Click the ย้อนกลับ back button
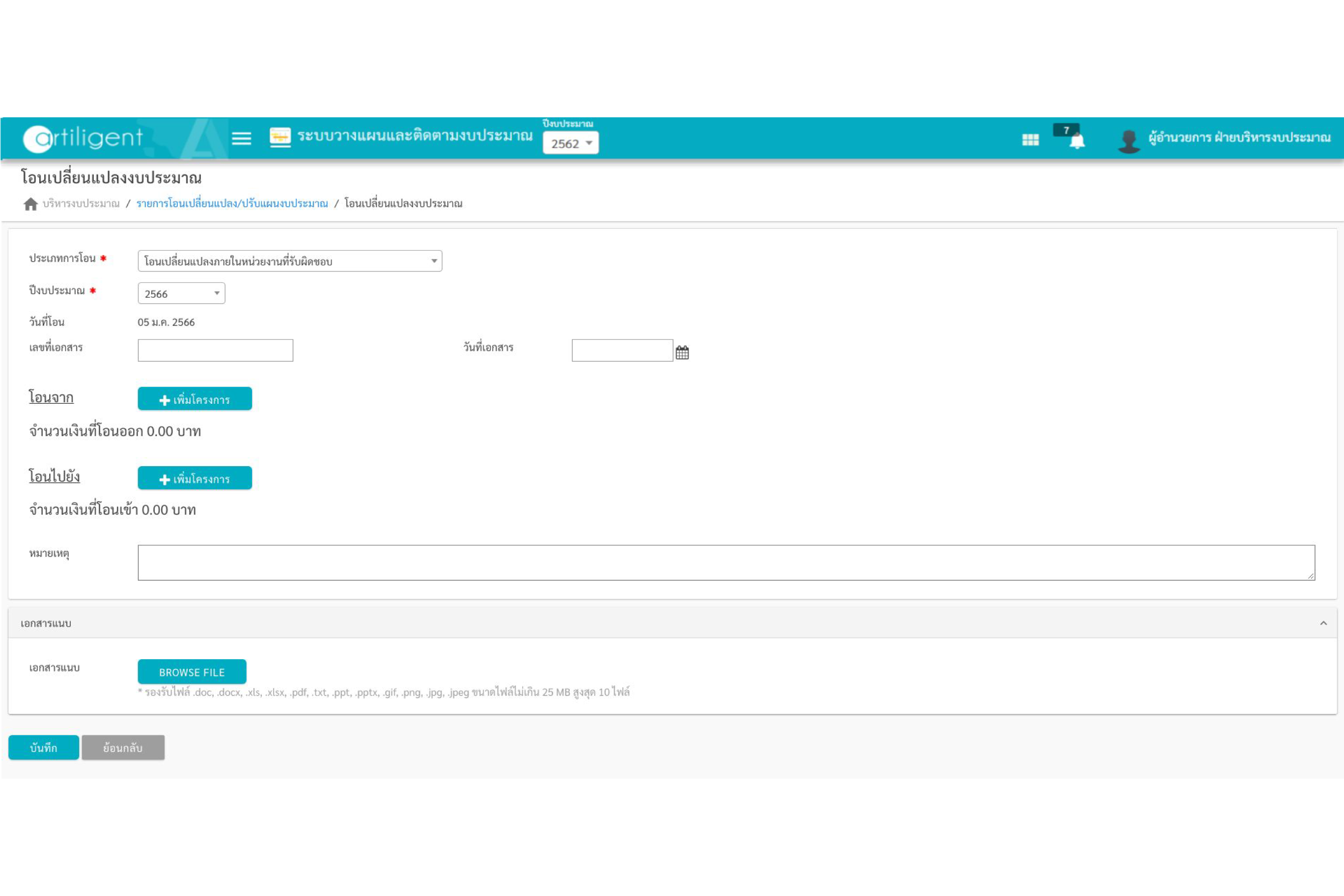 [123, 748]
